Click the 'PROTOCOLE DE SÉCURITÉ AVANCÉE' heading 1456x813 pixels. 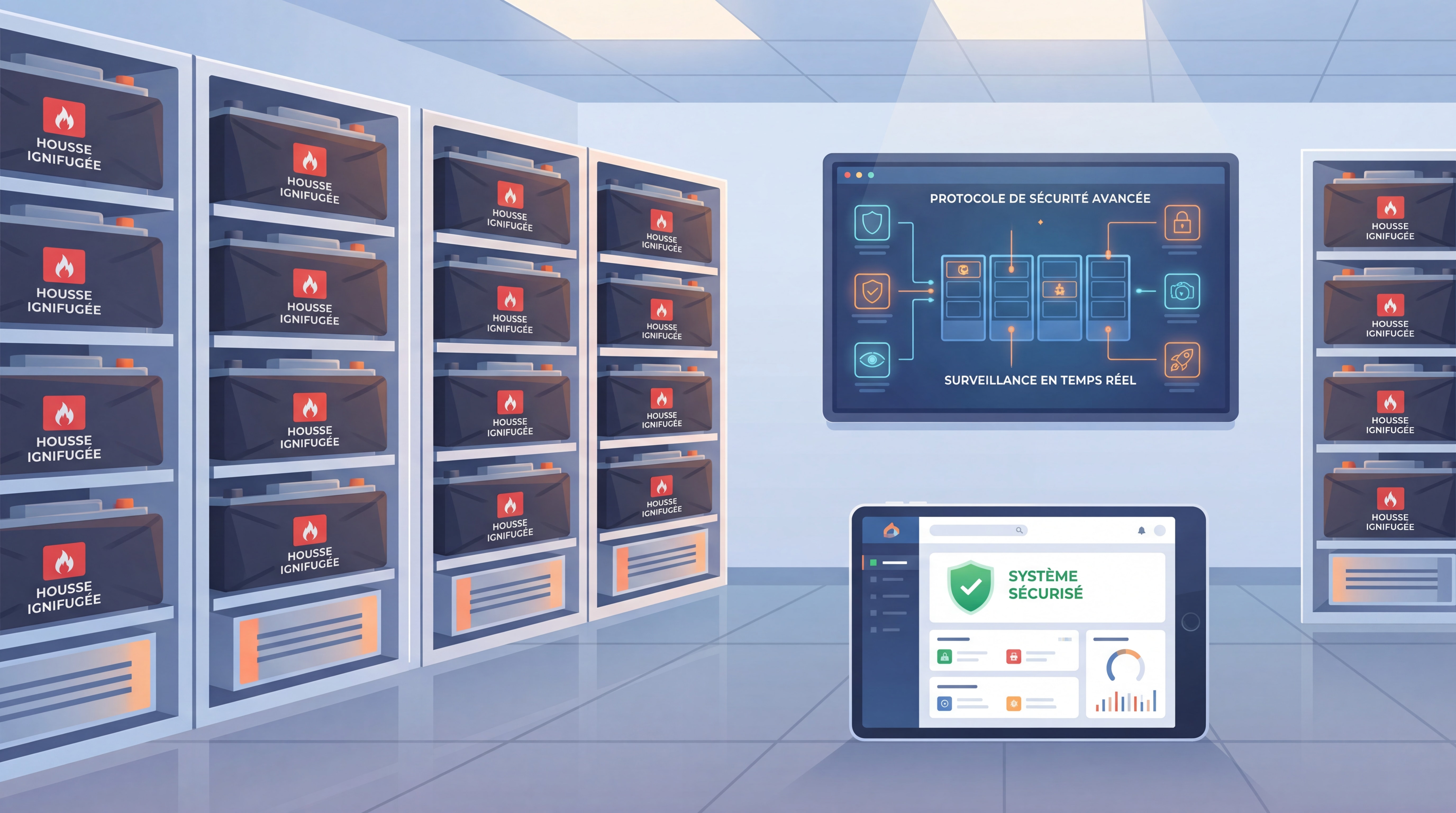[1040, 198]
